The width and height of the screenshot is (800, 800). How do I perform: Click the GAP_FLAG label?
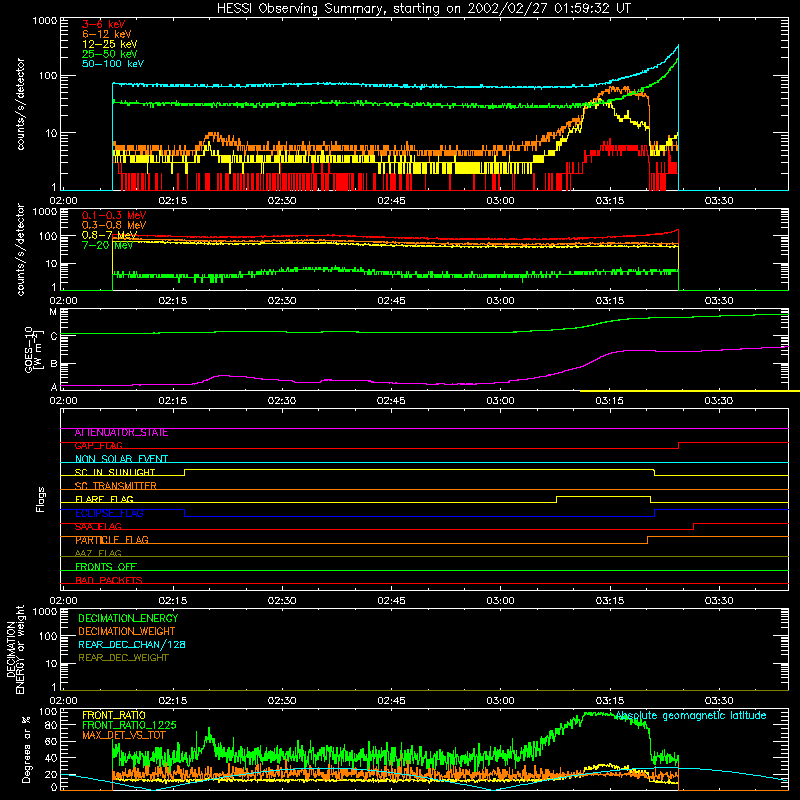(x=98, y=446)
